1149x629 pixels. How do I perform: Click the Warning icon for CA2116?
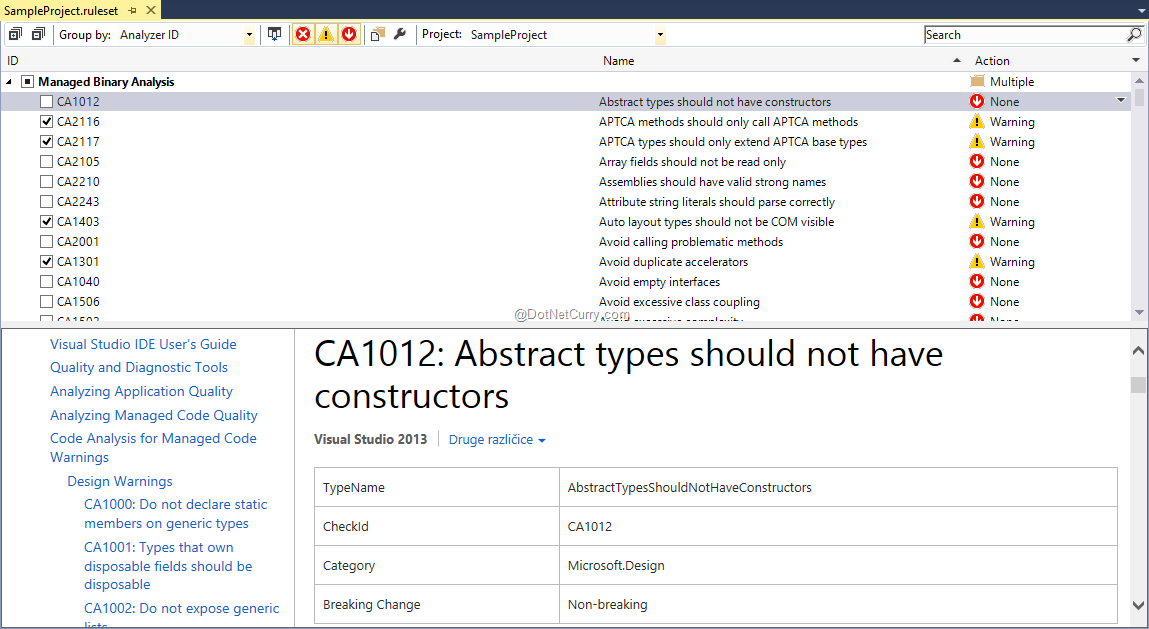pyautogui.click(x=977, y=121)
